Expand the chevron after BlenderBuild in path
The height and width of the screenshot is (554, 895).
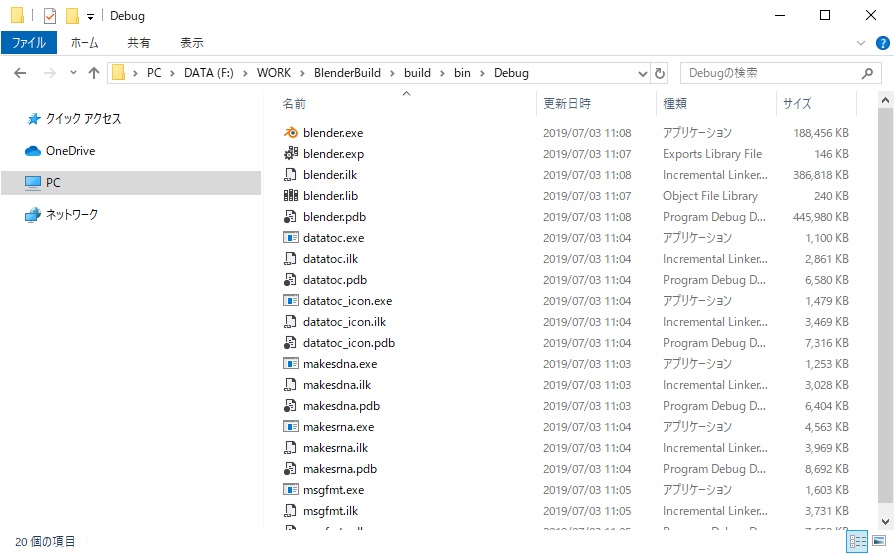[x=392, y=73]
